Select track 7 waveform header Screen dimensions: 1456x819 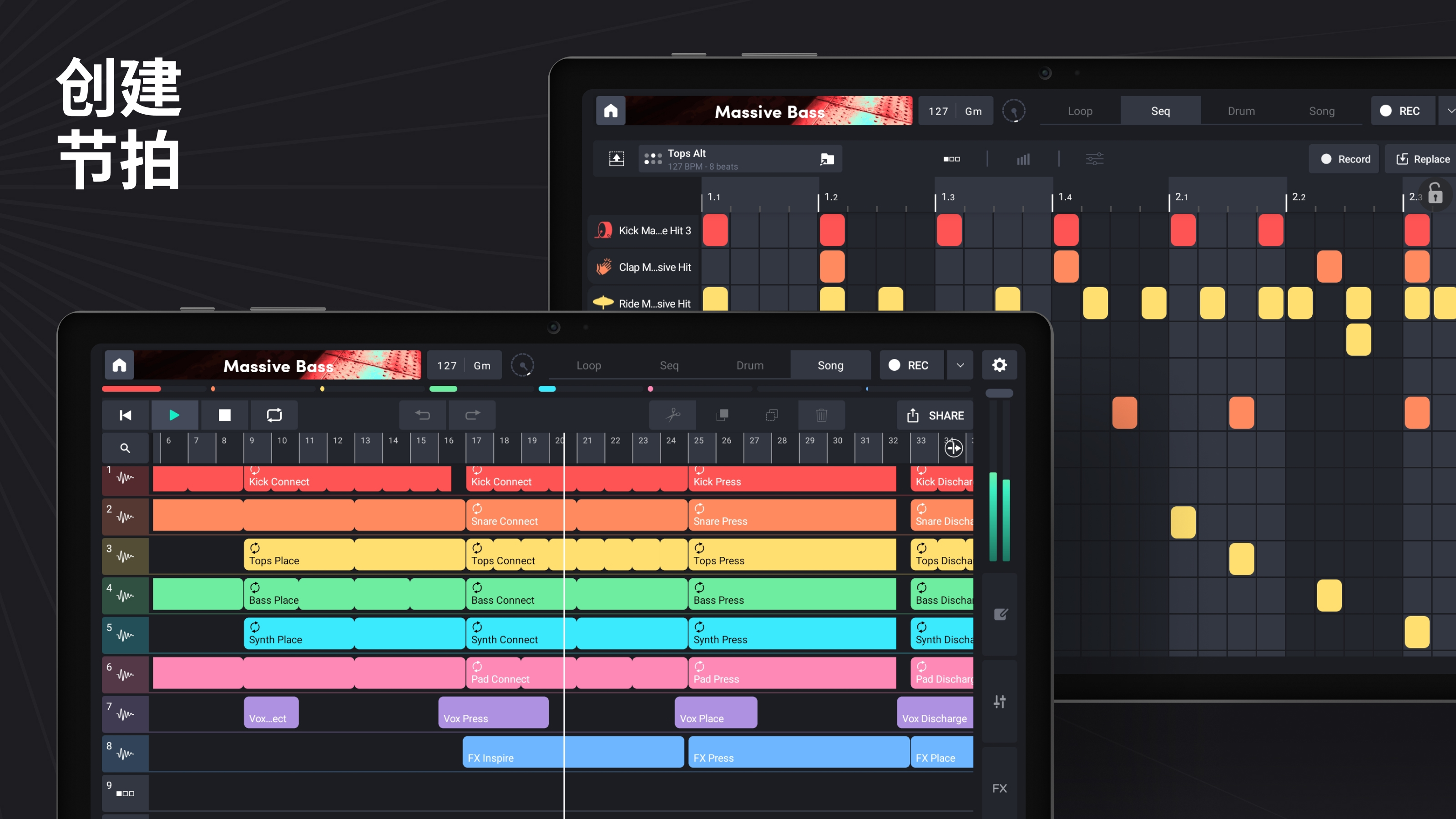[126, 714]
